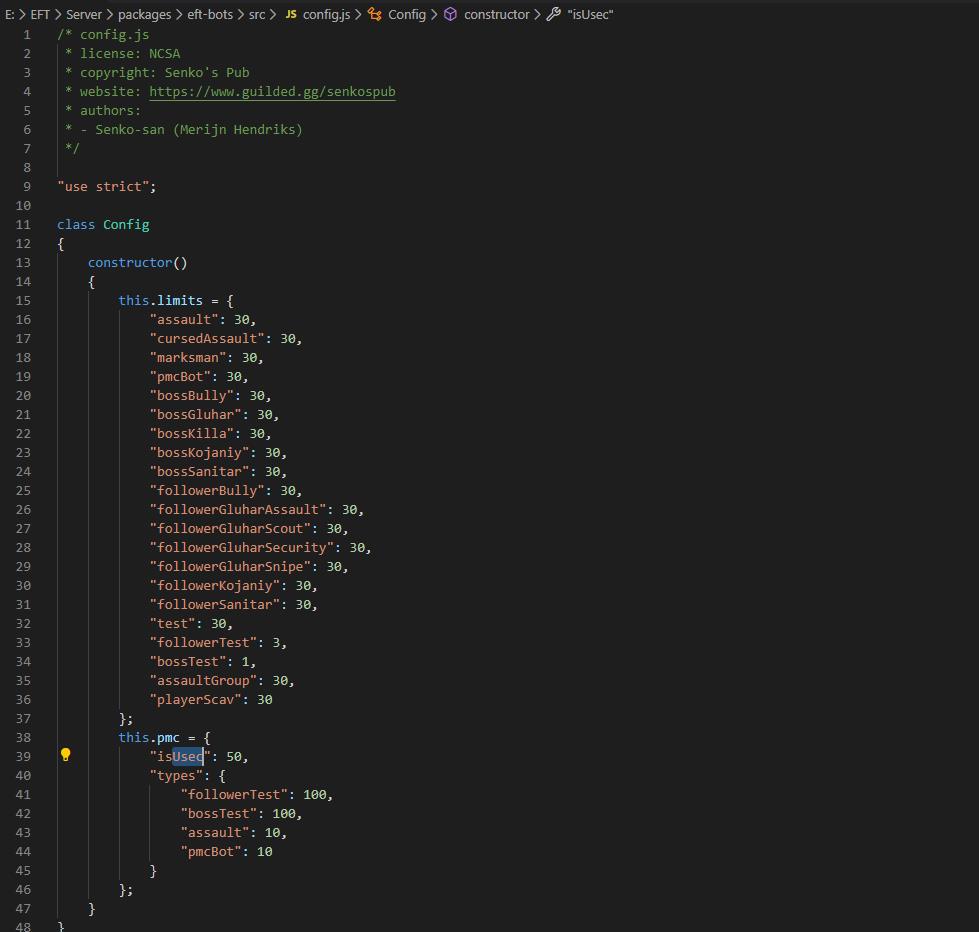Image resolution: width=979 pixels, height=932 pixels.
Task: Select the packages breadcrumb segment
Action: click(x=144, y=14)
